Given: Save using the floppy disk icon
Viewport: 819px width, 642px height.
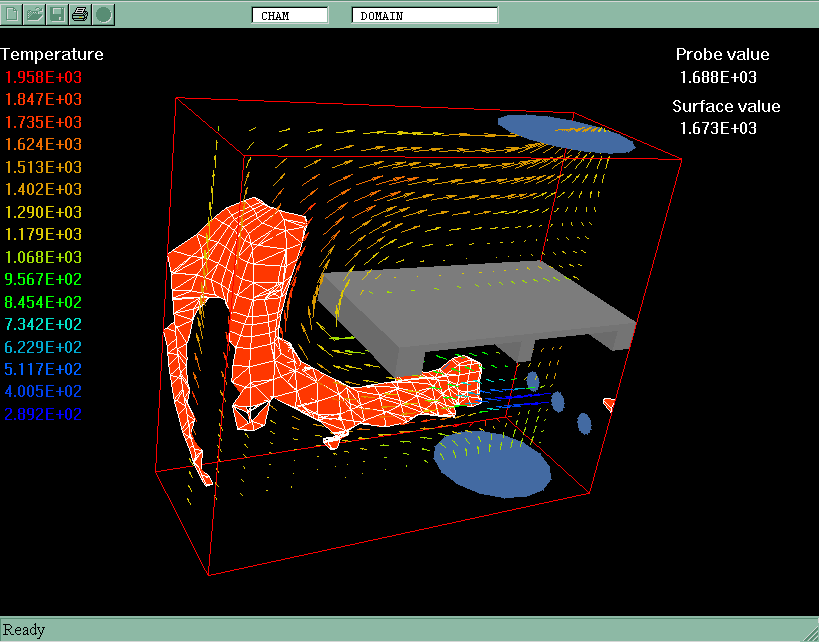Looking at the screenshot, I should [x=57, y=14].
